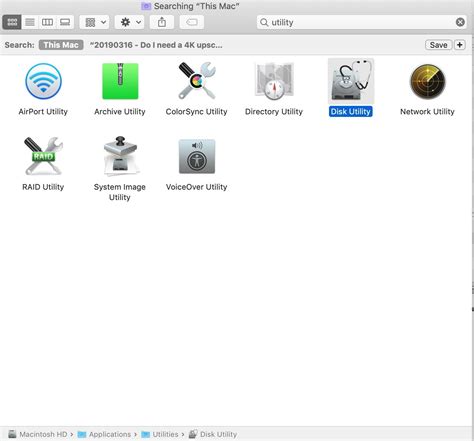Switch to list view in toolbar

coord(30,22)
